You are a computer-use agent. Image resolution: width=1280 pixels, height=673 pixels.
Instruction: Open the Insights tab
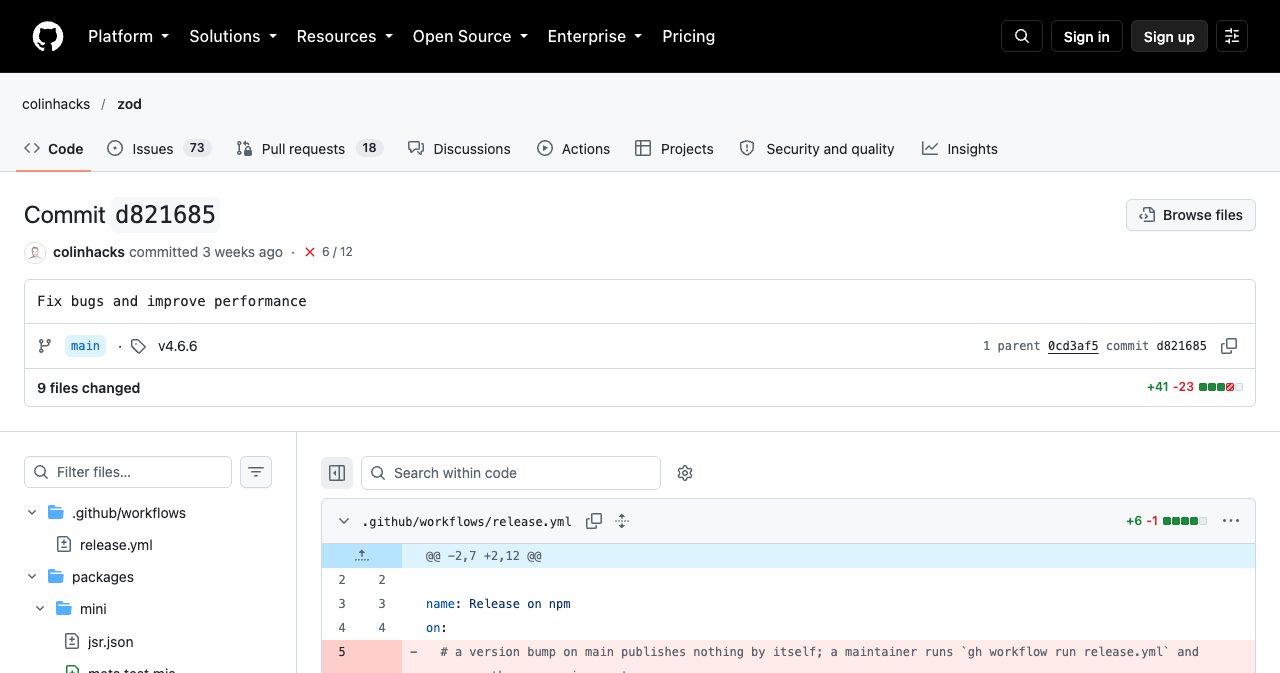(x=960, y=149)
